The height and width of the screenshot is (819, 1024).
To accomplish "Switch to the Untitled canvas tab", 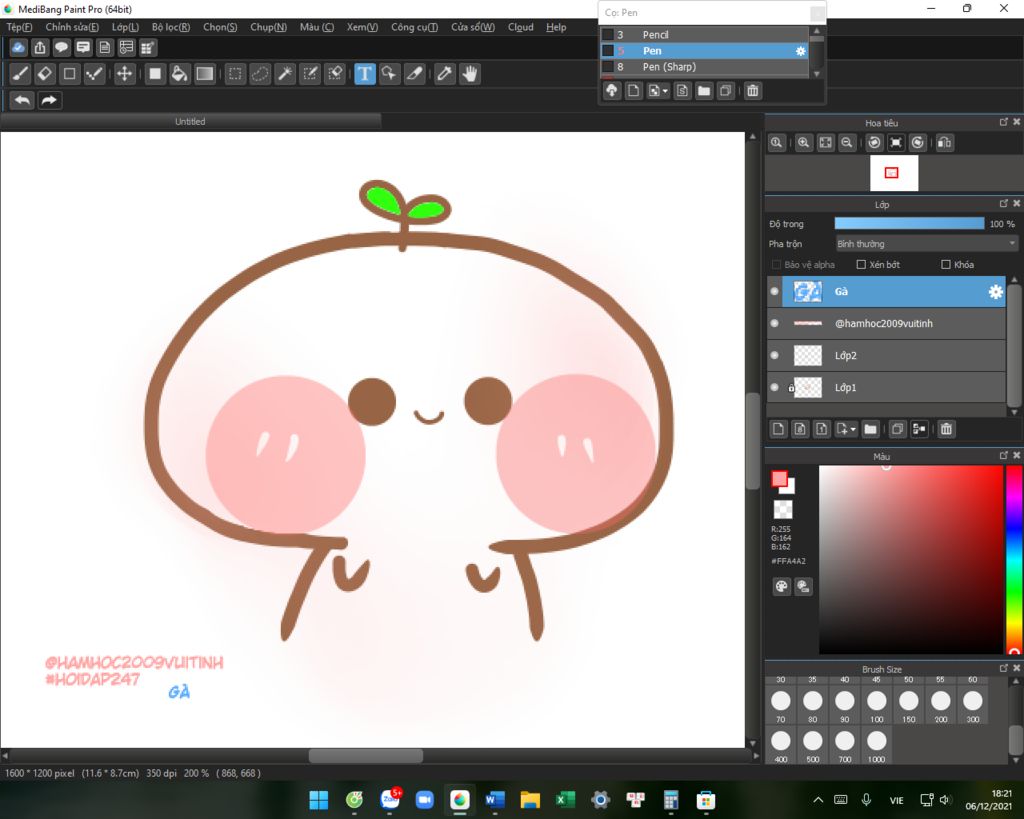I will tap(190, 121).
